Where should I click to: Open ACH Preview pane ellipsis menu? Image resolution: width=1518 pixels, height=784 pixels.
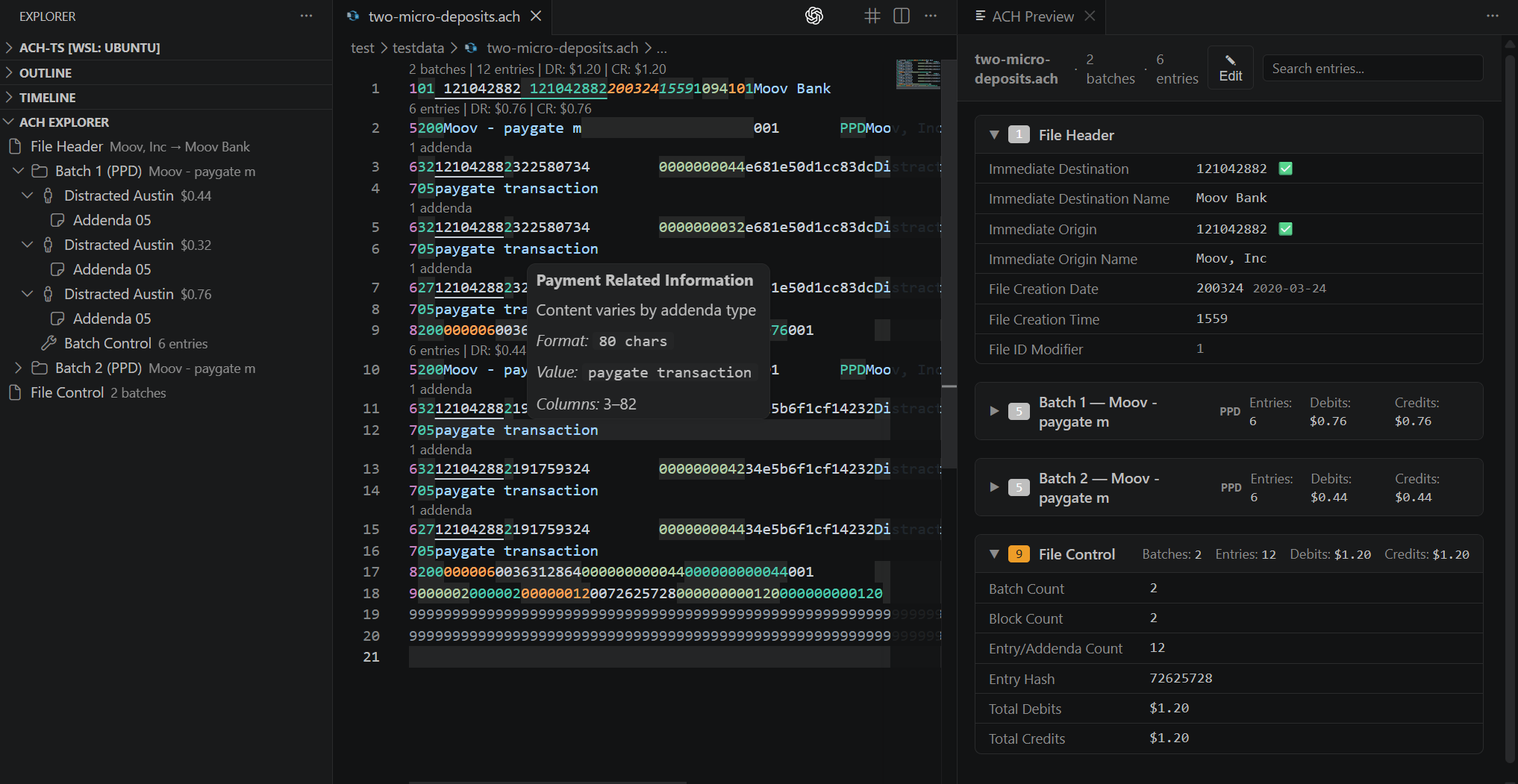pos(1493,16)
